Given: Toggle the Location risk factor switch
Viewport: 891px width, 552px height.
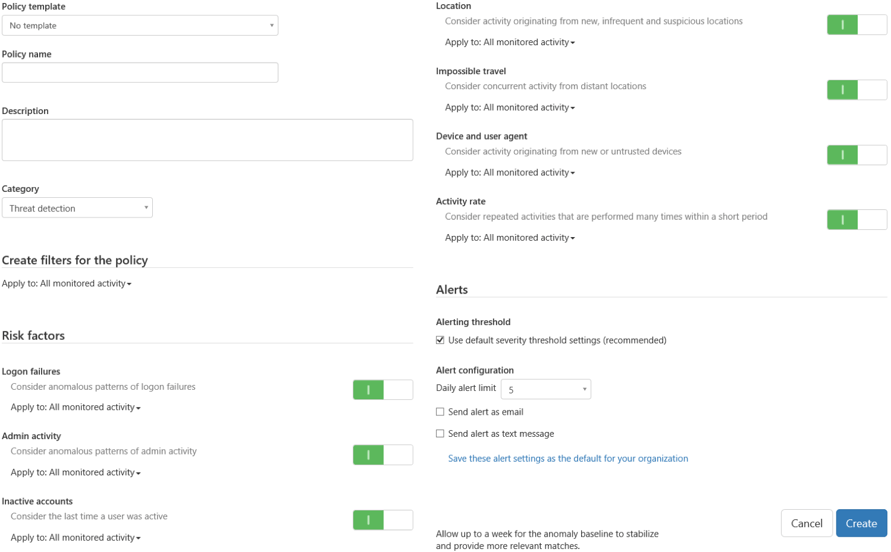Looking at the screenshot, I should tap(857, 25).
